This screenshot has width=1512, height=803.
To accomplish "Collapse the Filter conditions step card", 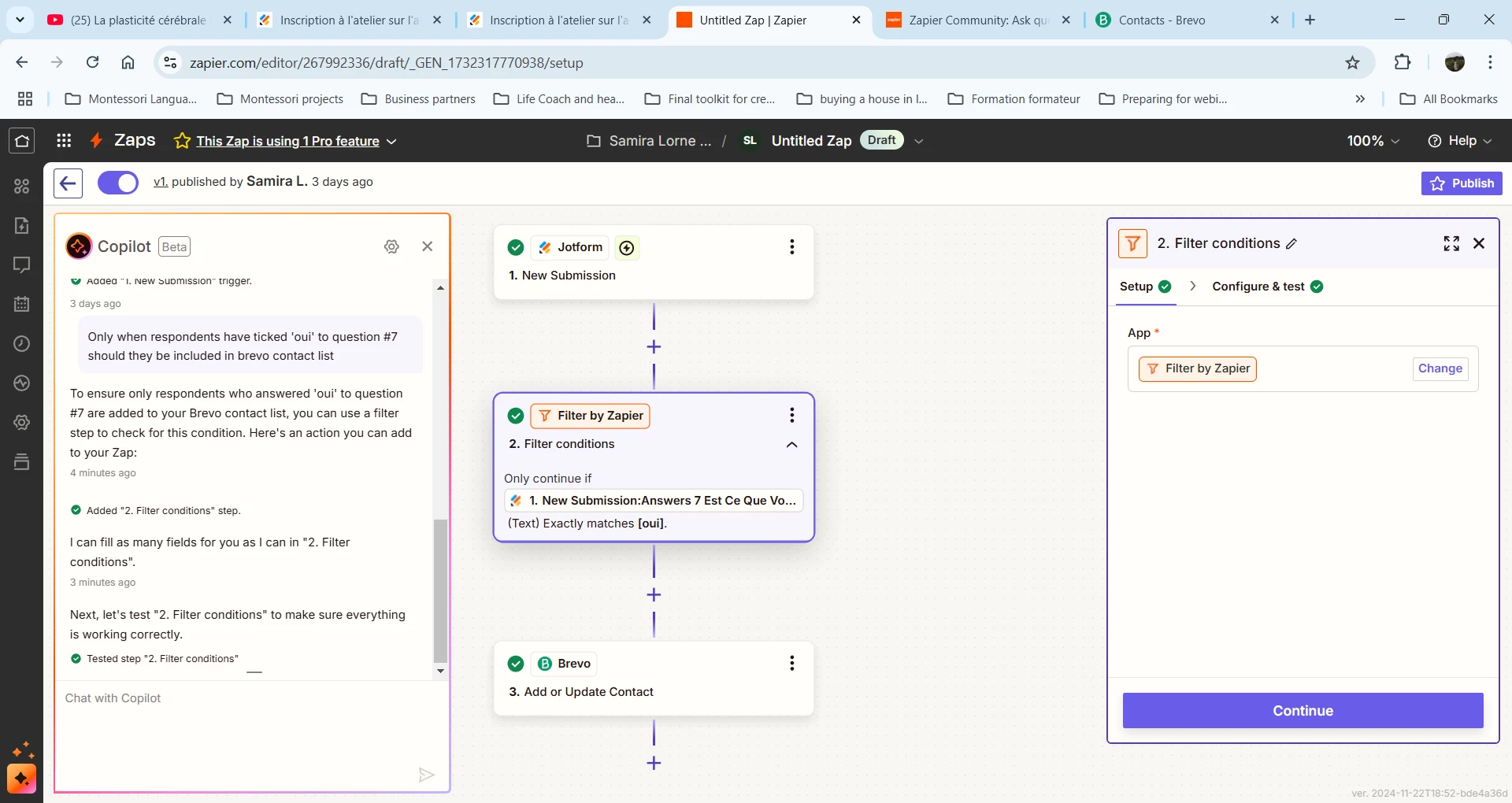I will tap(792, 445).
